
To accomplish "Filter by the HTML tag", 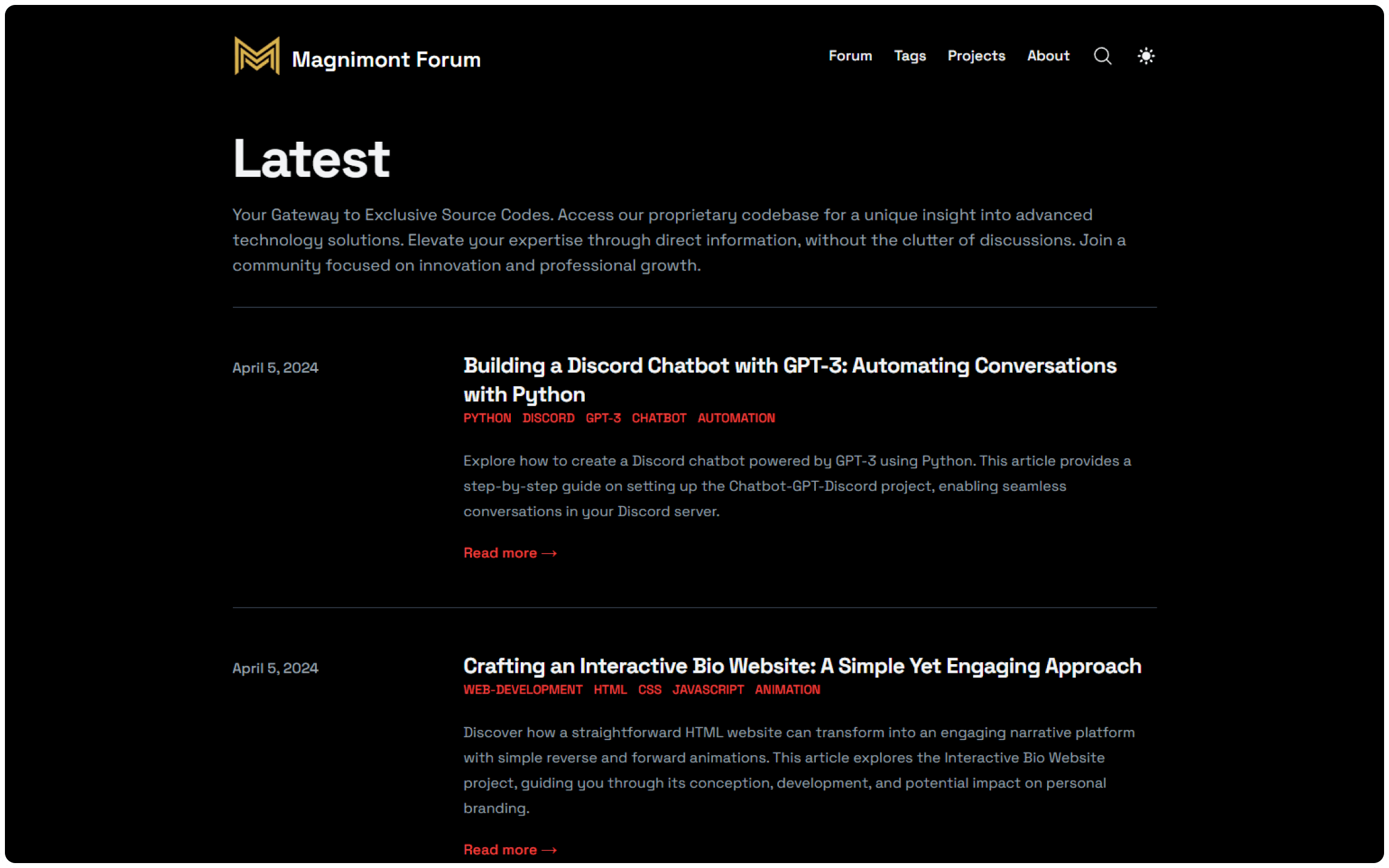I will point(610,690).
